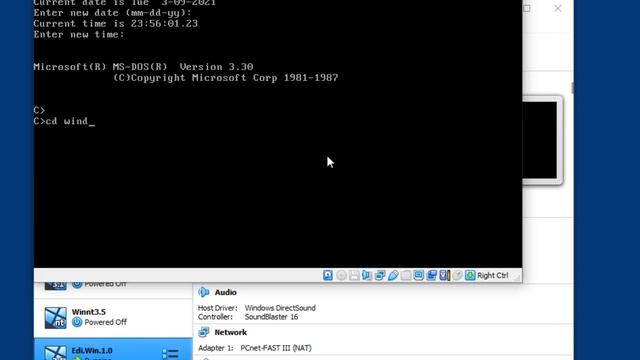The height and width of the screenshot is (360, 640).
Task: Open the Edi.Win.1.0 machine tools menu button
Action: pyautogui.click(x=170, y=353)
